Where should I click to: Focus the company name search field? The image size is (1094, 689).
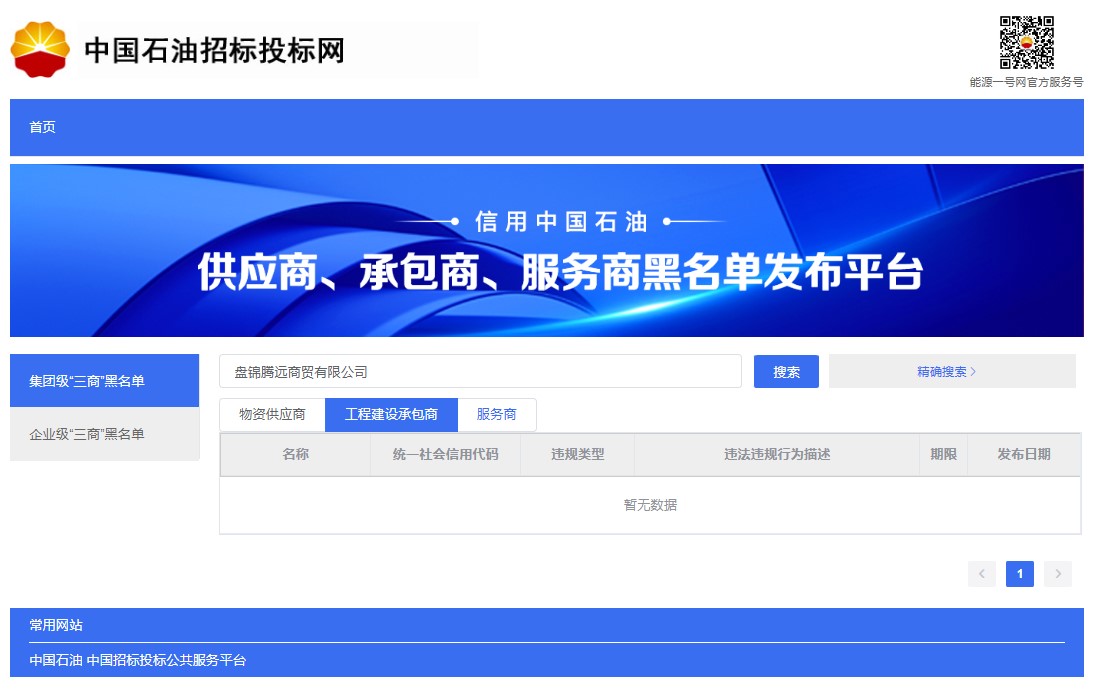pos(480,372)
